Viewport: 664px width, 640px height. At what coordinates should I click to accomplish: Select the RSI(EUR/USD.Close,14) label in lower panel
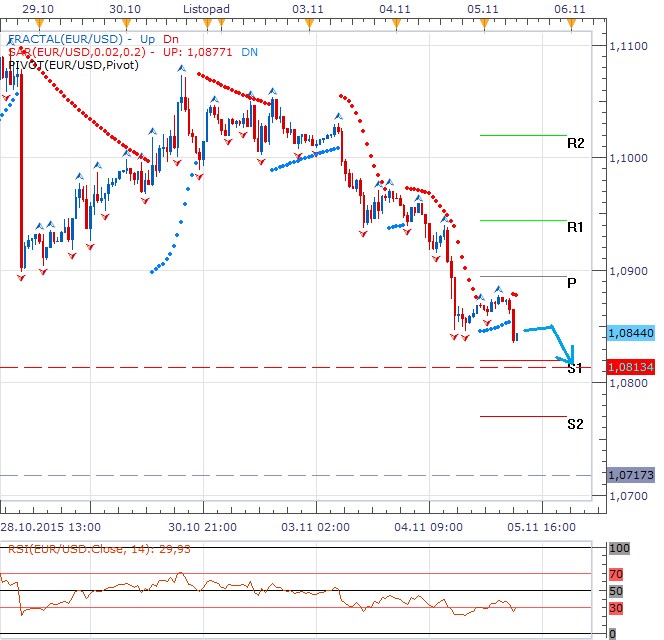70,548
